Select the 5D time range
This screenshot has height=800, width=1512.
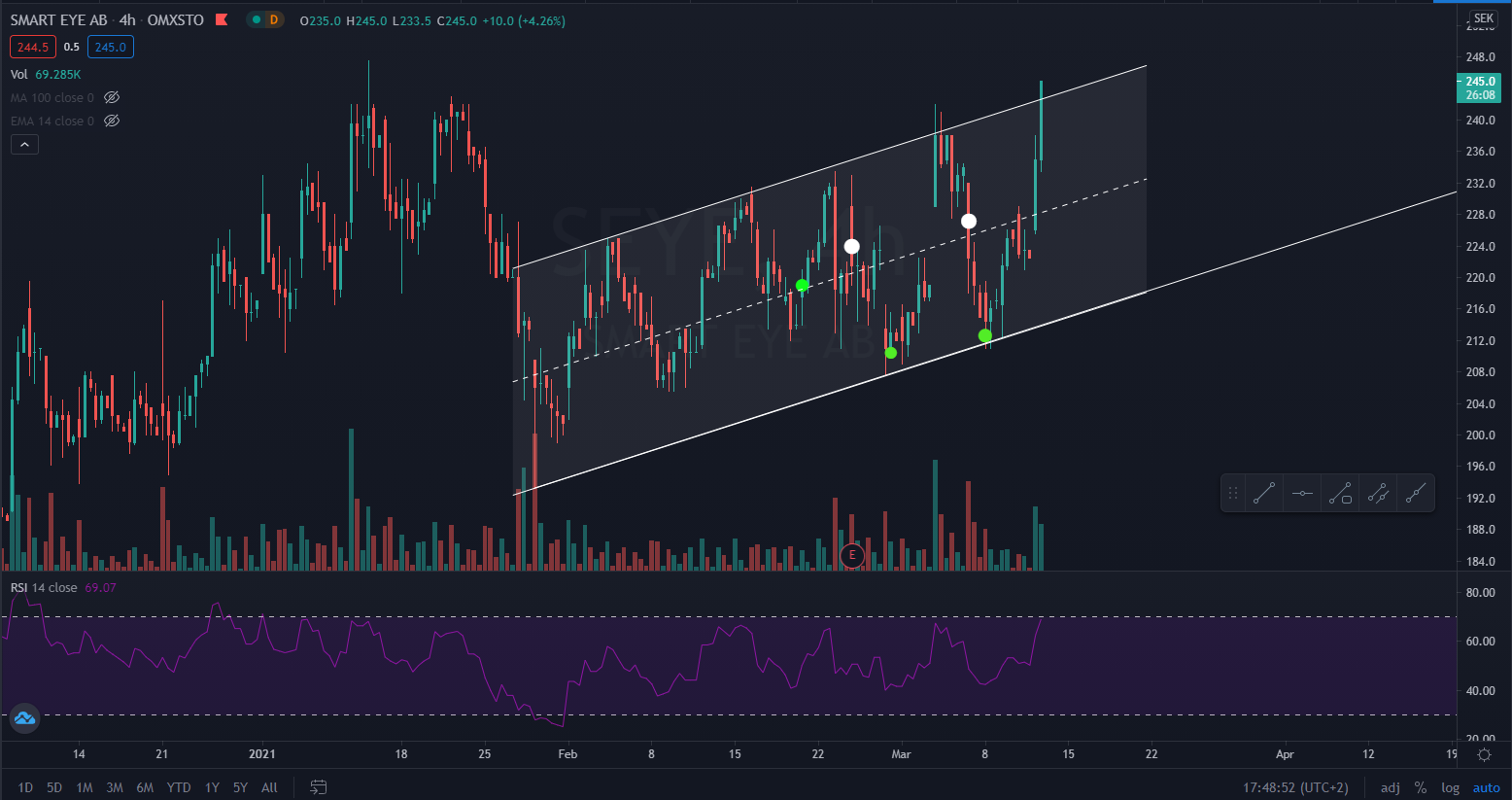click(x=54, y=787)
